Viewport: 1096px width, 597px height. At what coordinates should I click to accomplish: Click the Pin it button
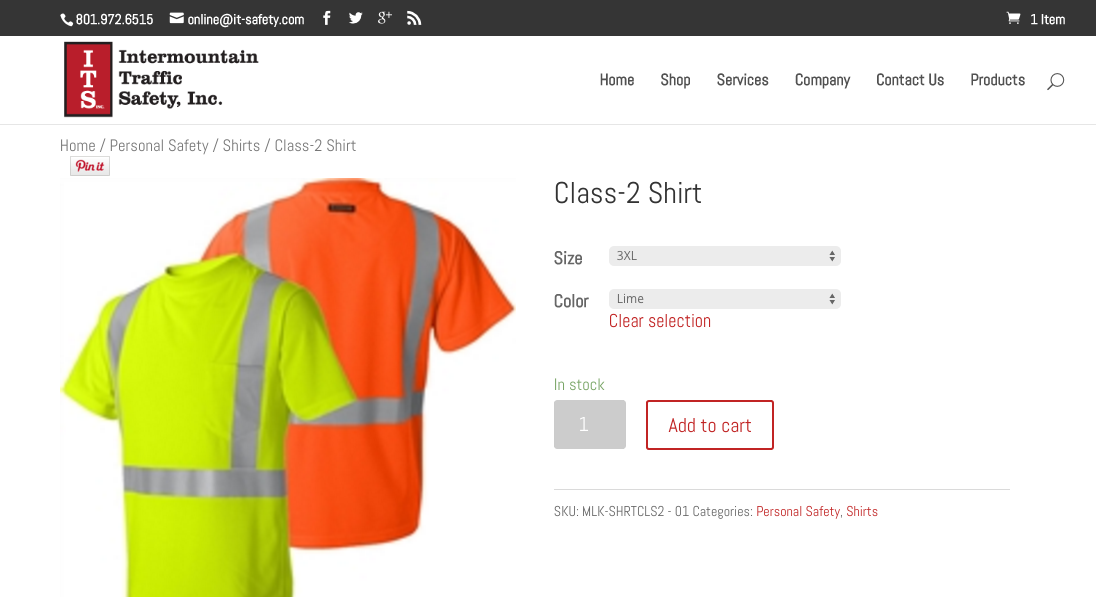click(89, 166)
